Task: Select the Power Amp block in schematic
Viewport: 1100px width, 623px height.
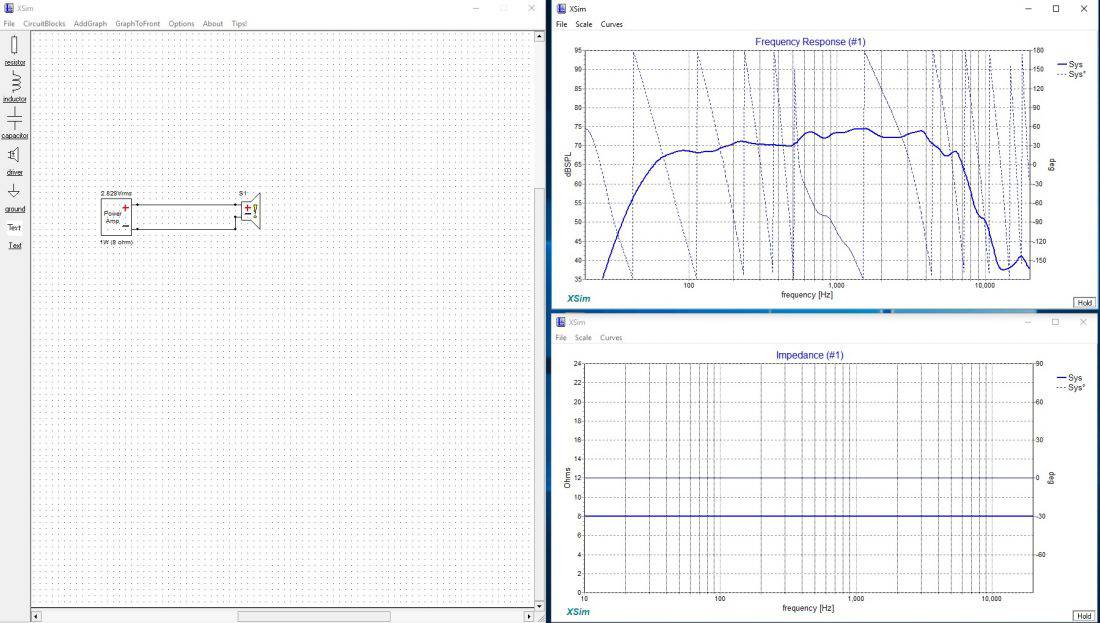Action: pos(116,216)
